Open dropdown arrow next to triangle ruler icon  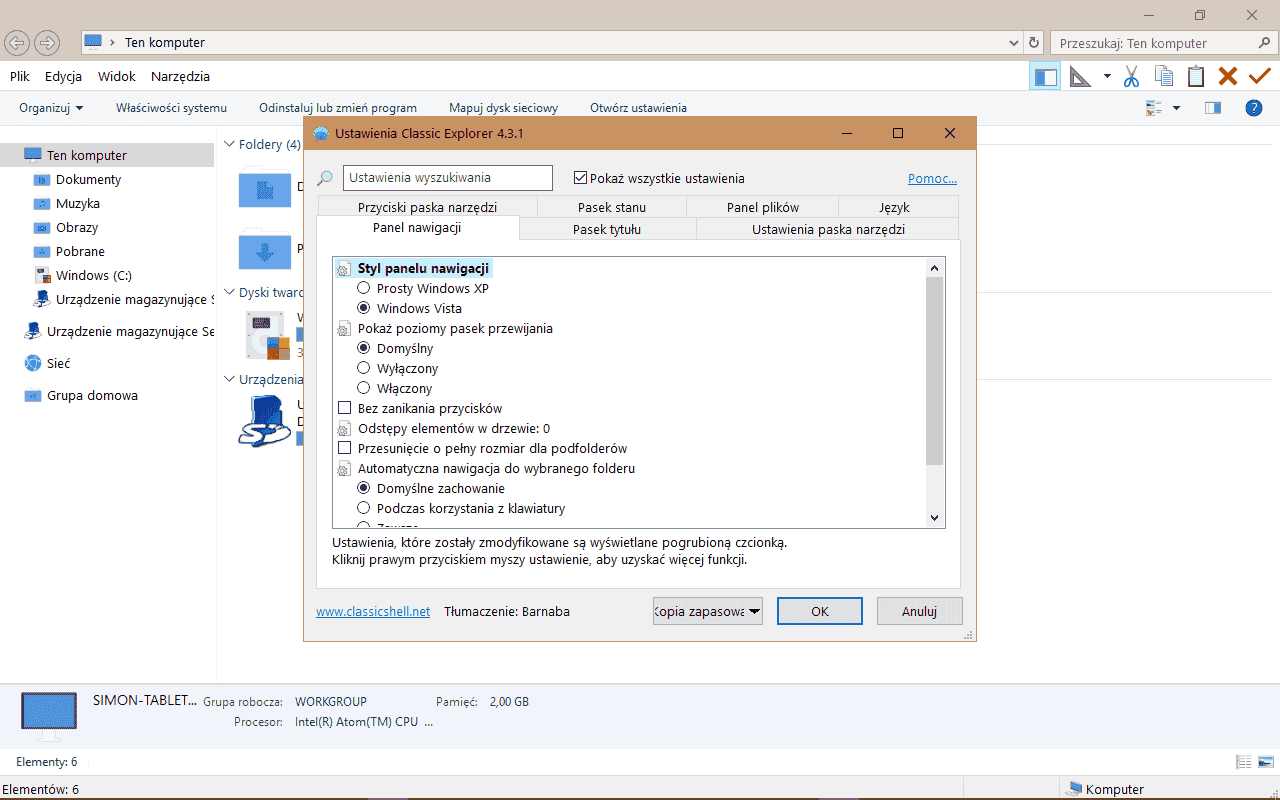point(1107,76)
